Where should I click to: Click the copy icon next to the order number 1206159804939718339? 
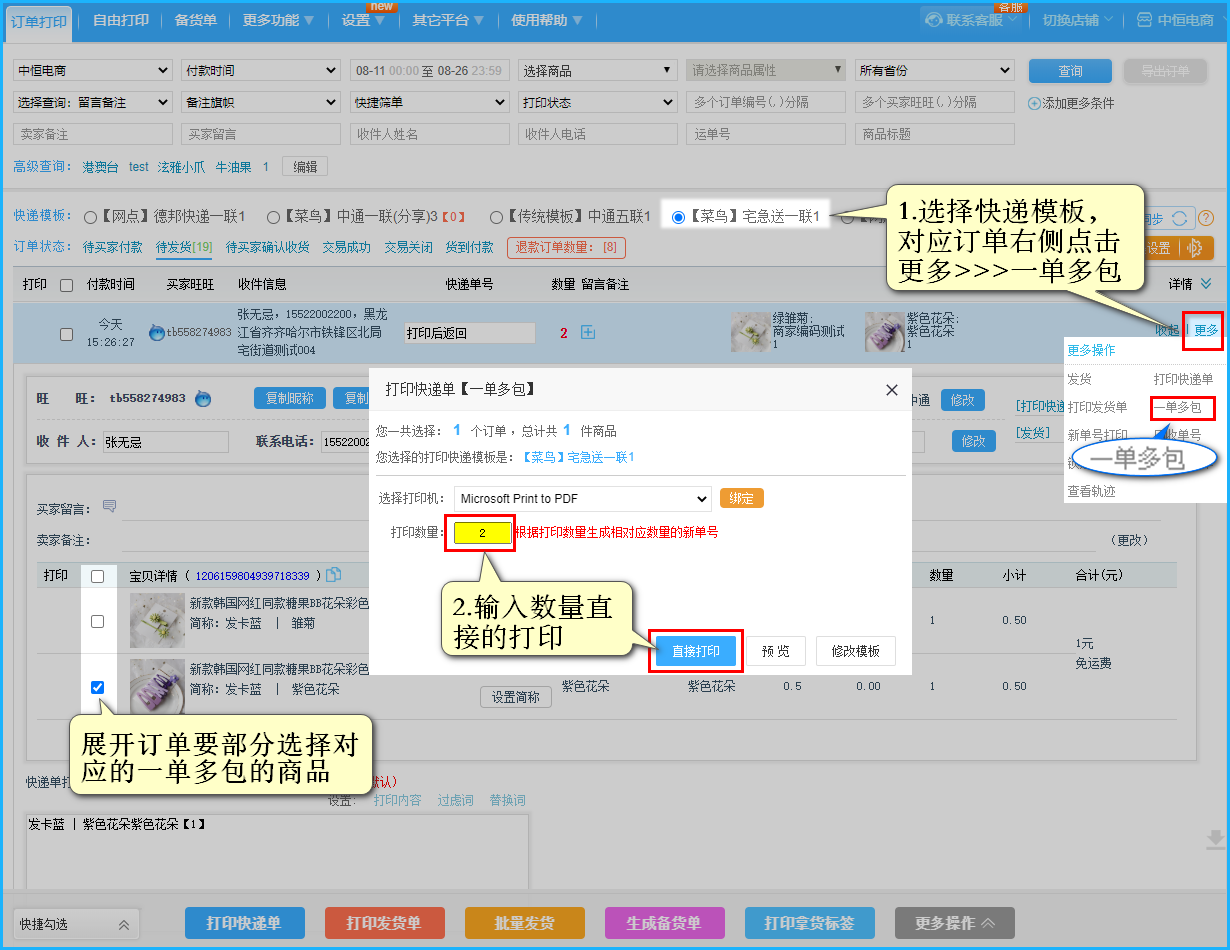[334, 575]
